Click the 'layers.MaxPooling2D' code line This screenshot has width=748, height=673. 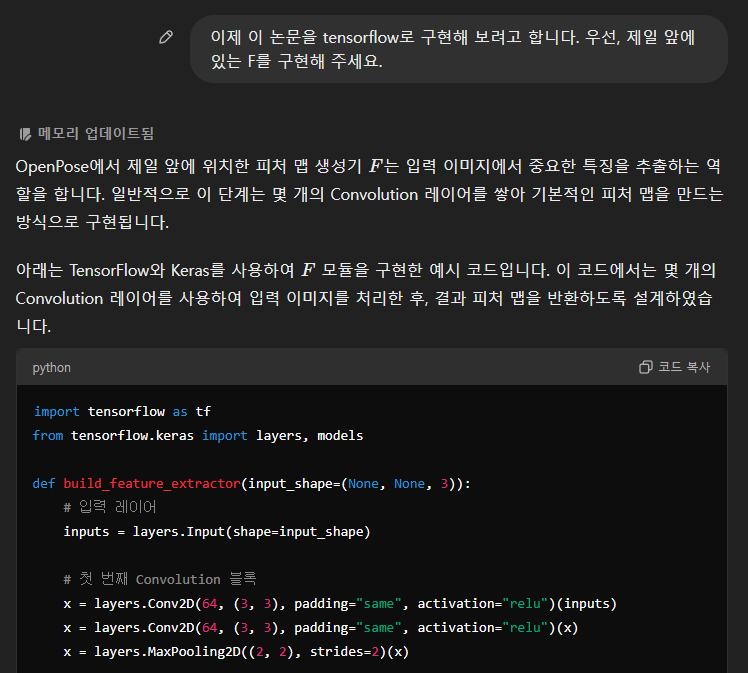point(236,652)
